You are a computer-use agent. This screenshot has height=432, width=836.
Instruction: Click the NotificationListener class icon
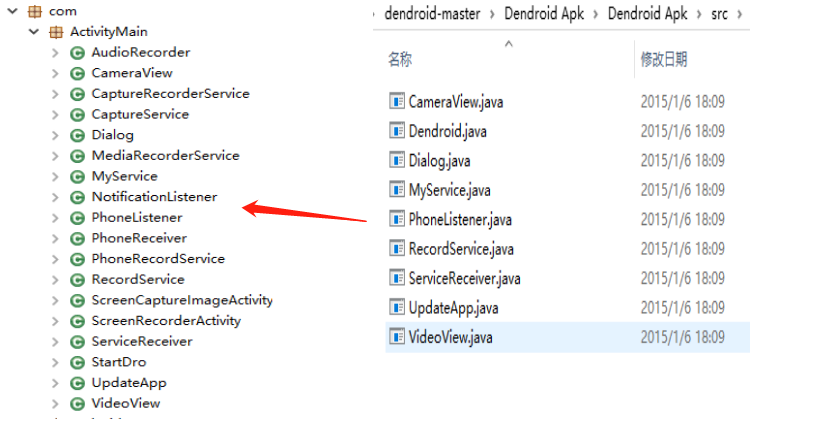tap(76, 197)
